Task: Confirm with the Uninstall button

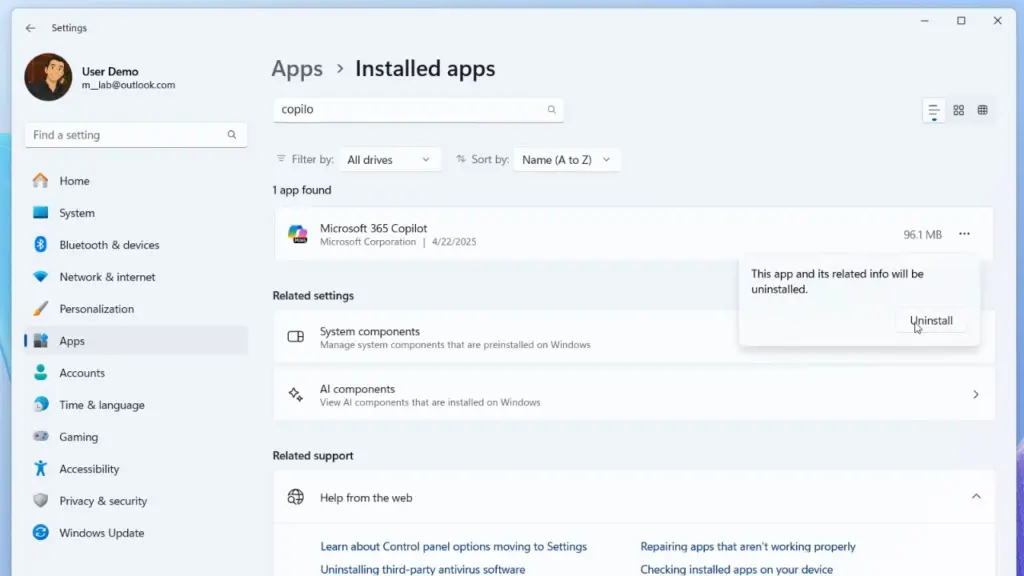Action: [x=931, y=321]
